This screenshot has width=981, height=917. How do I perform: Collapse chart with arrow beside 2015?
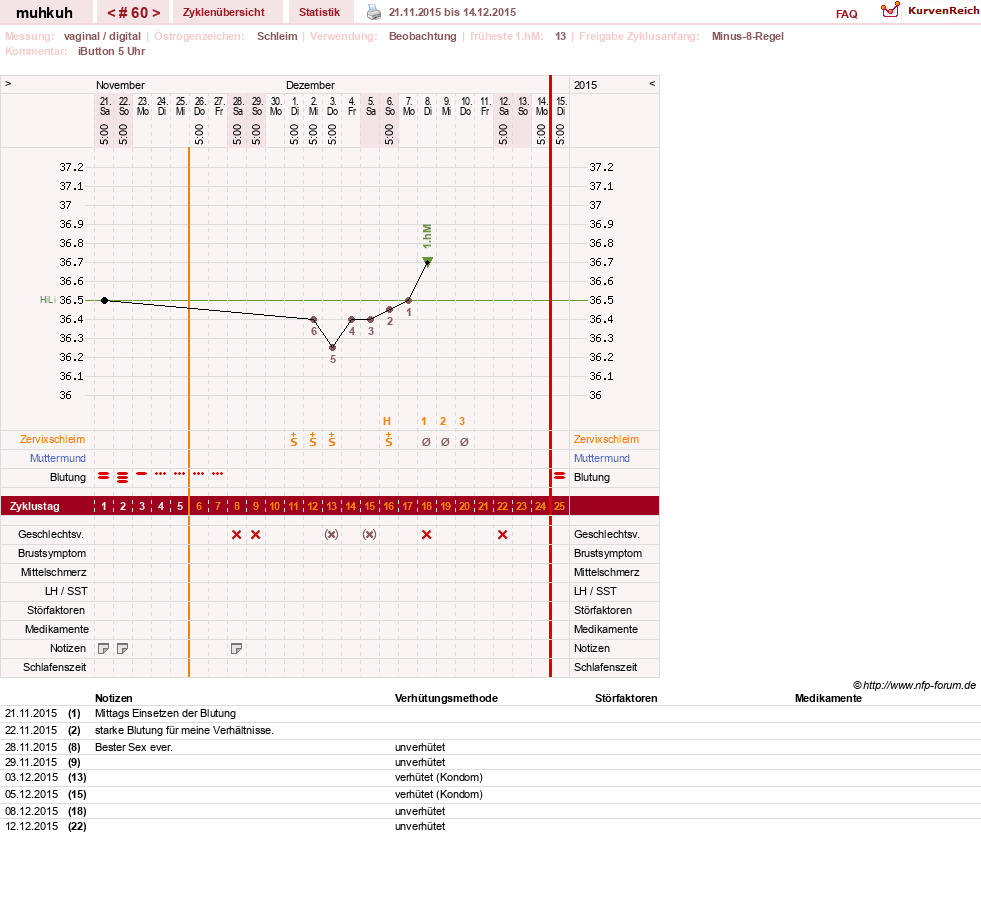pos(652,83)
